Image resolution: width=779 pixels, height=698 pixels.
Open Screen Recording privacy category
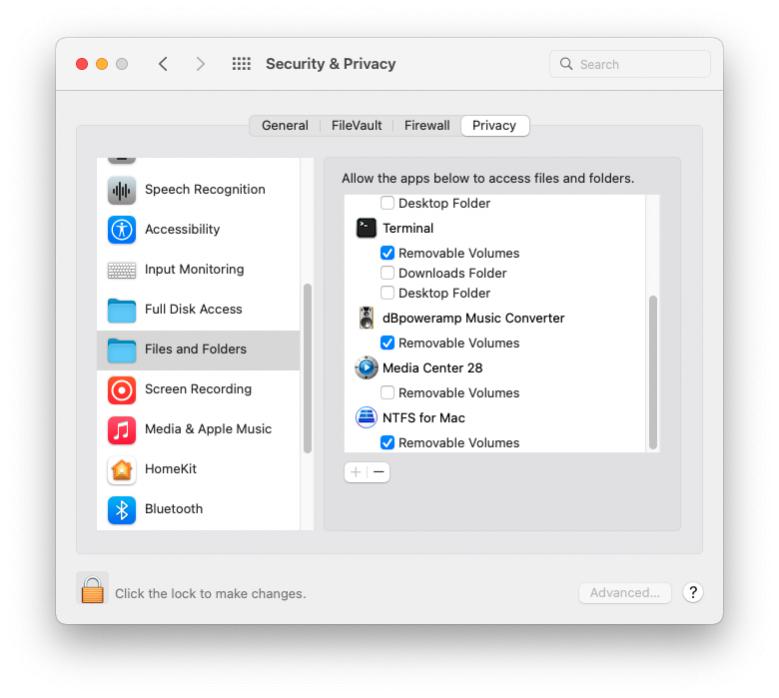point(198,389)
